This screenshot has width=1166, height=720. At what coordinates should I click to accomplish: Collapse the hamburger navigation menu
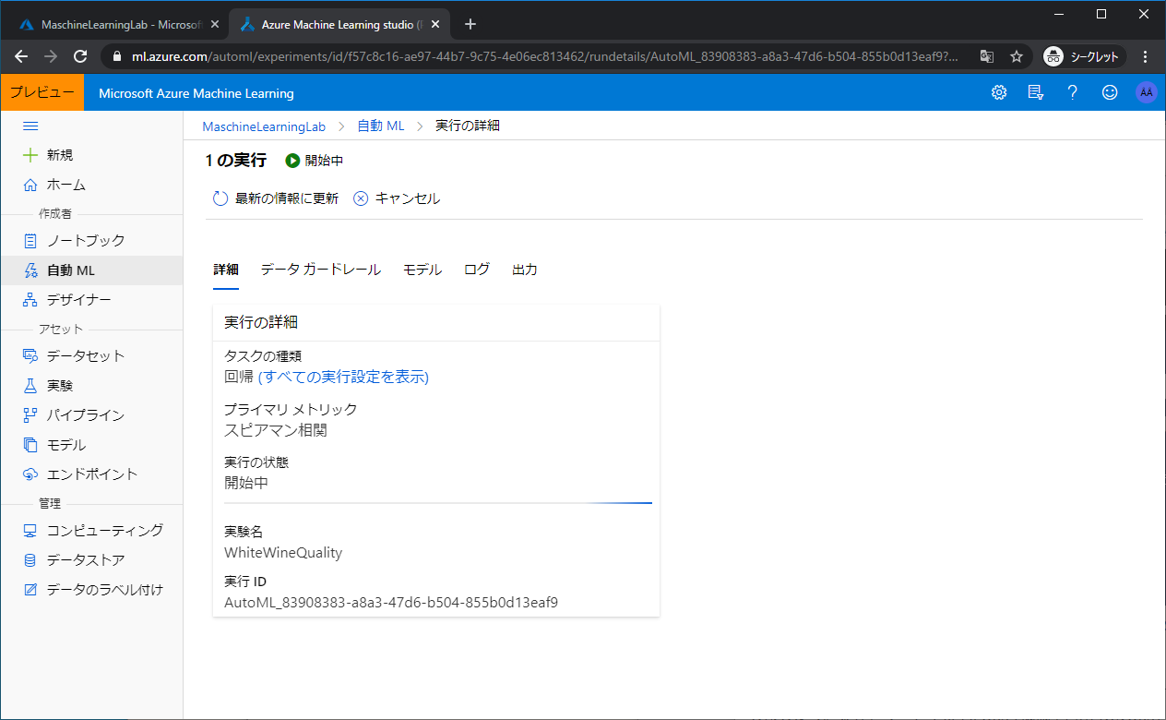coord(30,126)
